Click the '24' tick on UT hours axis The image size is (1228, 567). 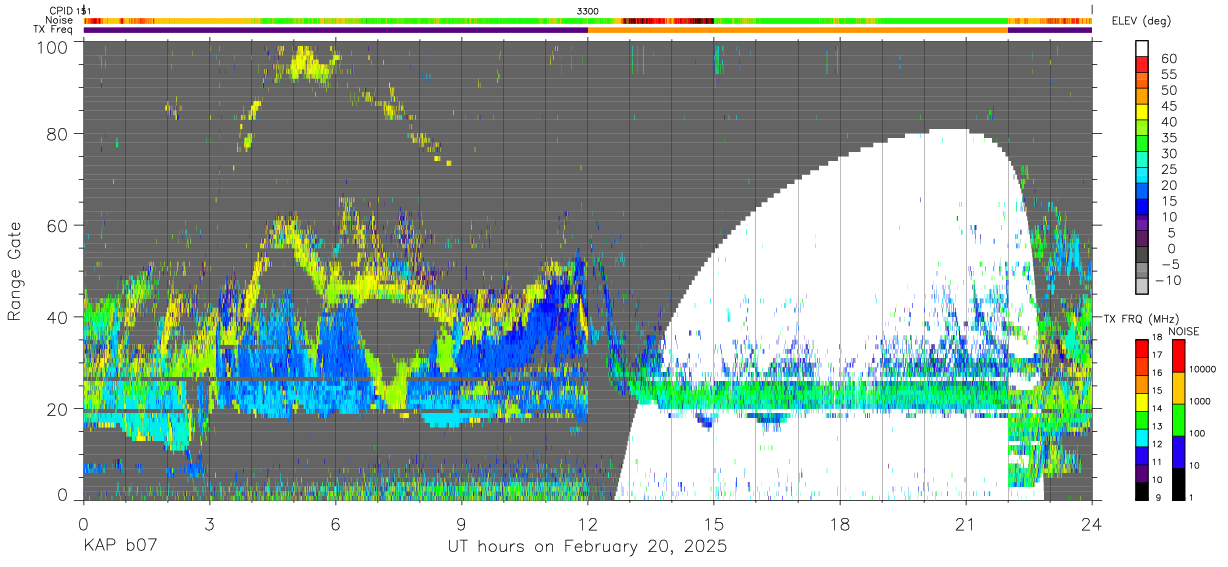1092,523
